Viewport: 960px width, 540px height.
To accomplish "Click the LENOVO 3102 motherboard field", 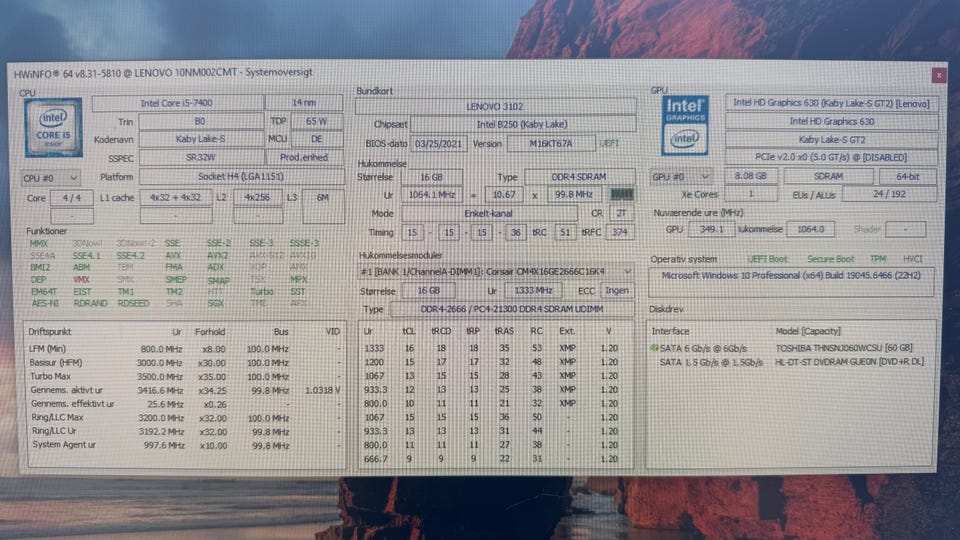I will pyautogui.click(x=495, y=106).
